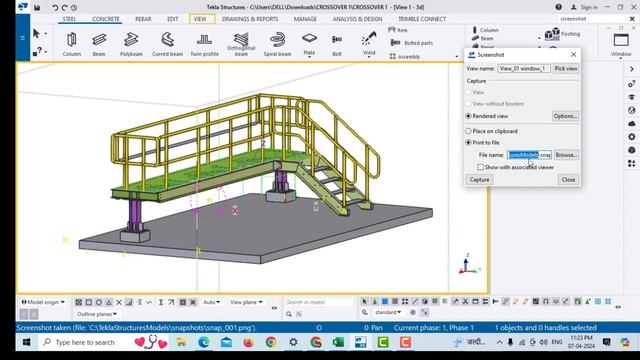The width and height of the screenshot is (640, 360).
Task: Click the Search in model box
Action: tap(318, 302)
